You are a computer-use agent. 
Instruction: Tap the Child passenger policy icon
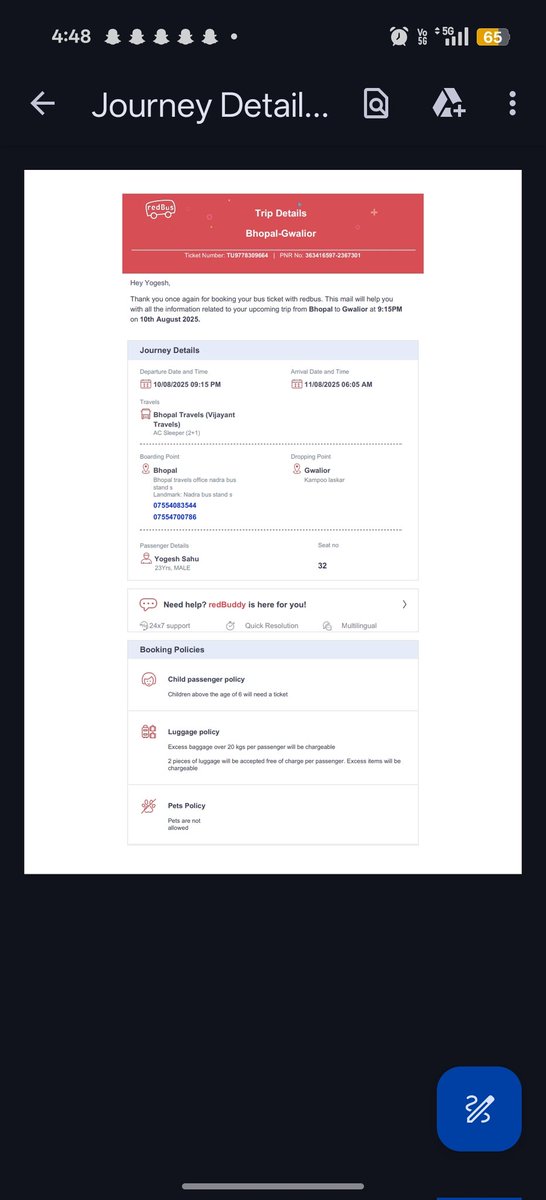pos(148,680)
